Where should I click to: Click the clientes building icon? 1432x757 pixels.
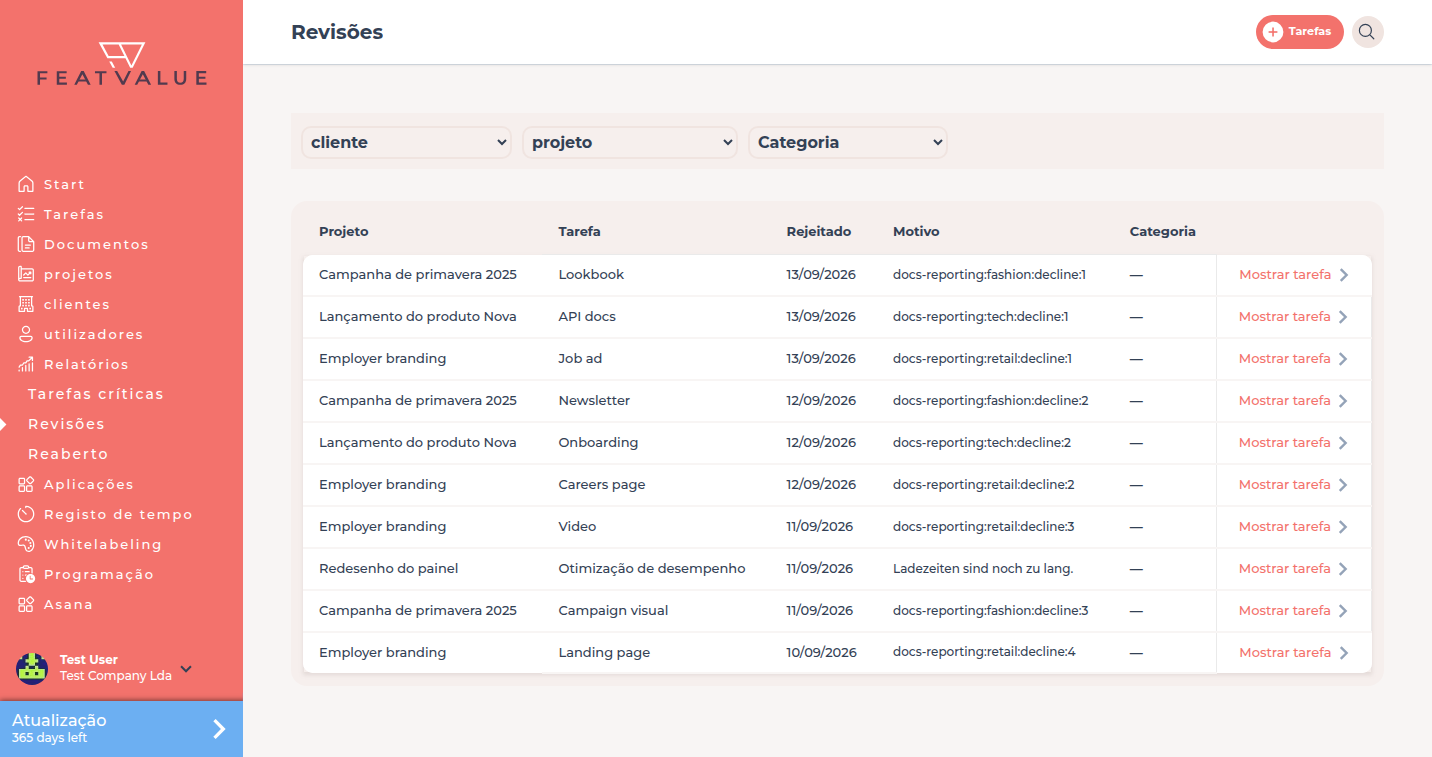26,304
